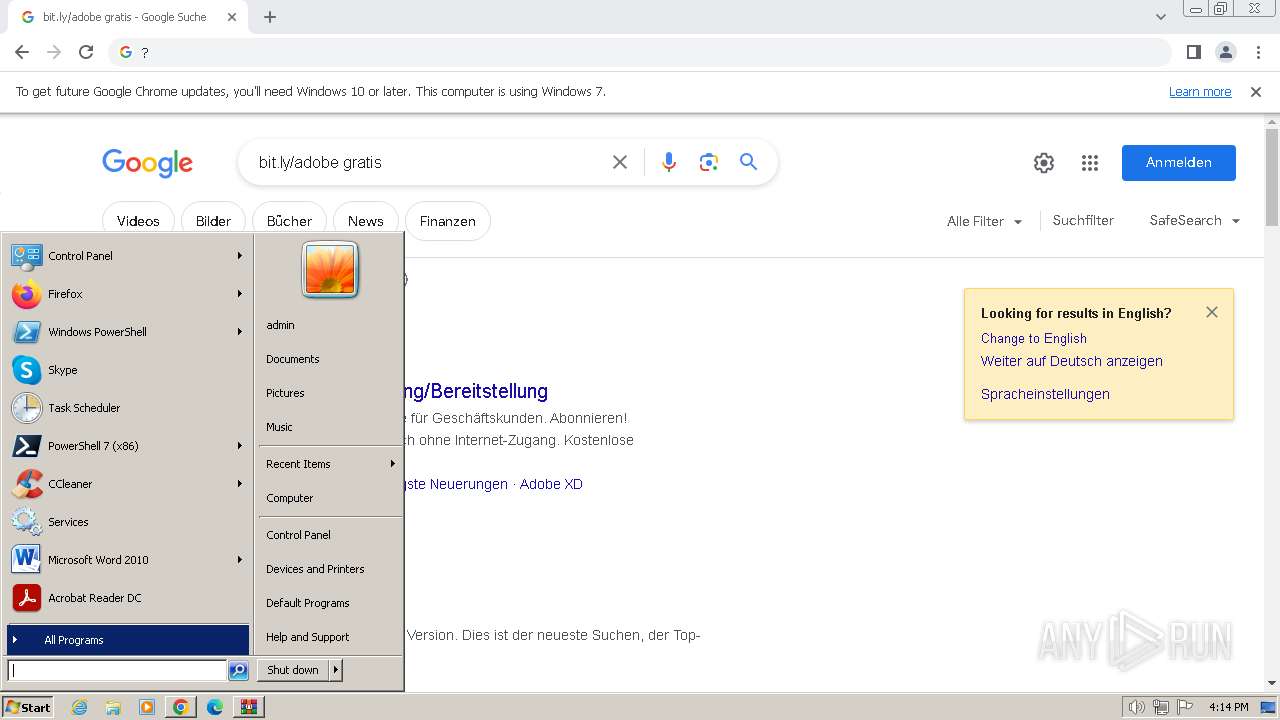Image resolution: width=1280 pixels, height=720 pixels.
Task: Launch PowerShell 7 (x86)
Action: (127, 446)
